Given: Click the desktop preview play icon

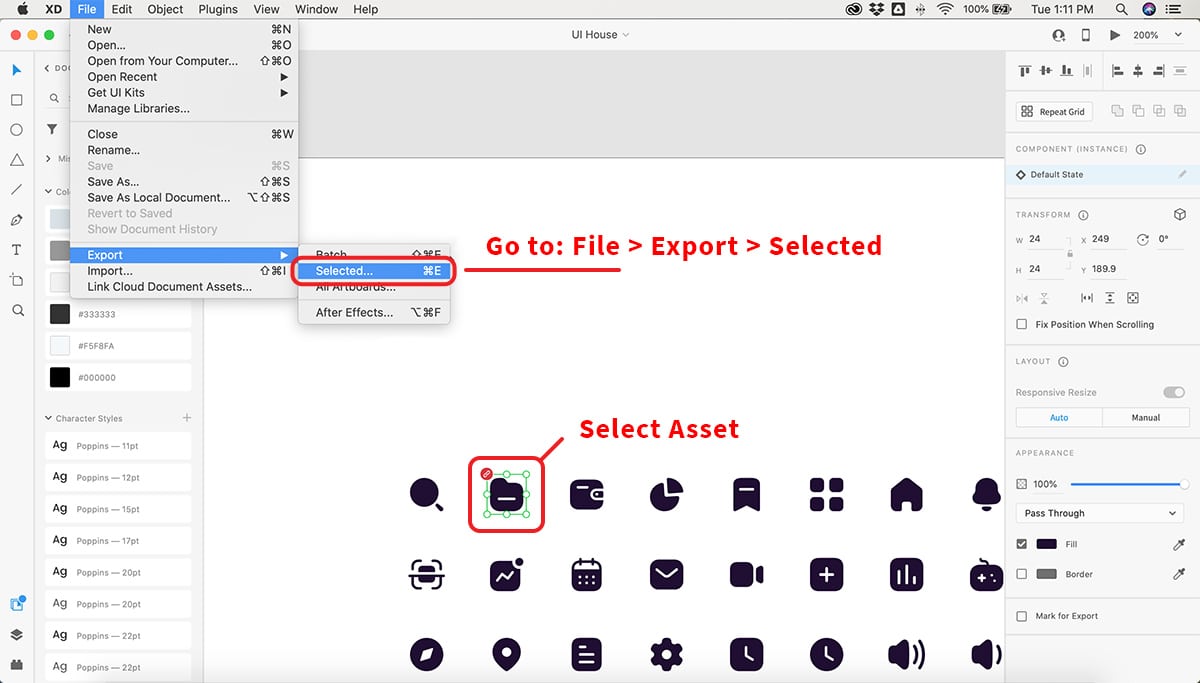Looking at the screenshot, I should [x=1115, y=35].
